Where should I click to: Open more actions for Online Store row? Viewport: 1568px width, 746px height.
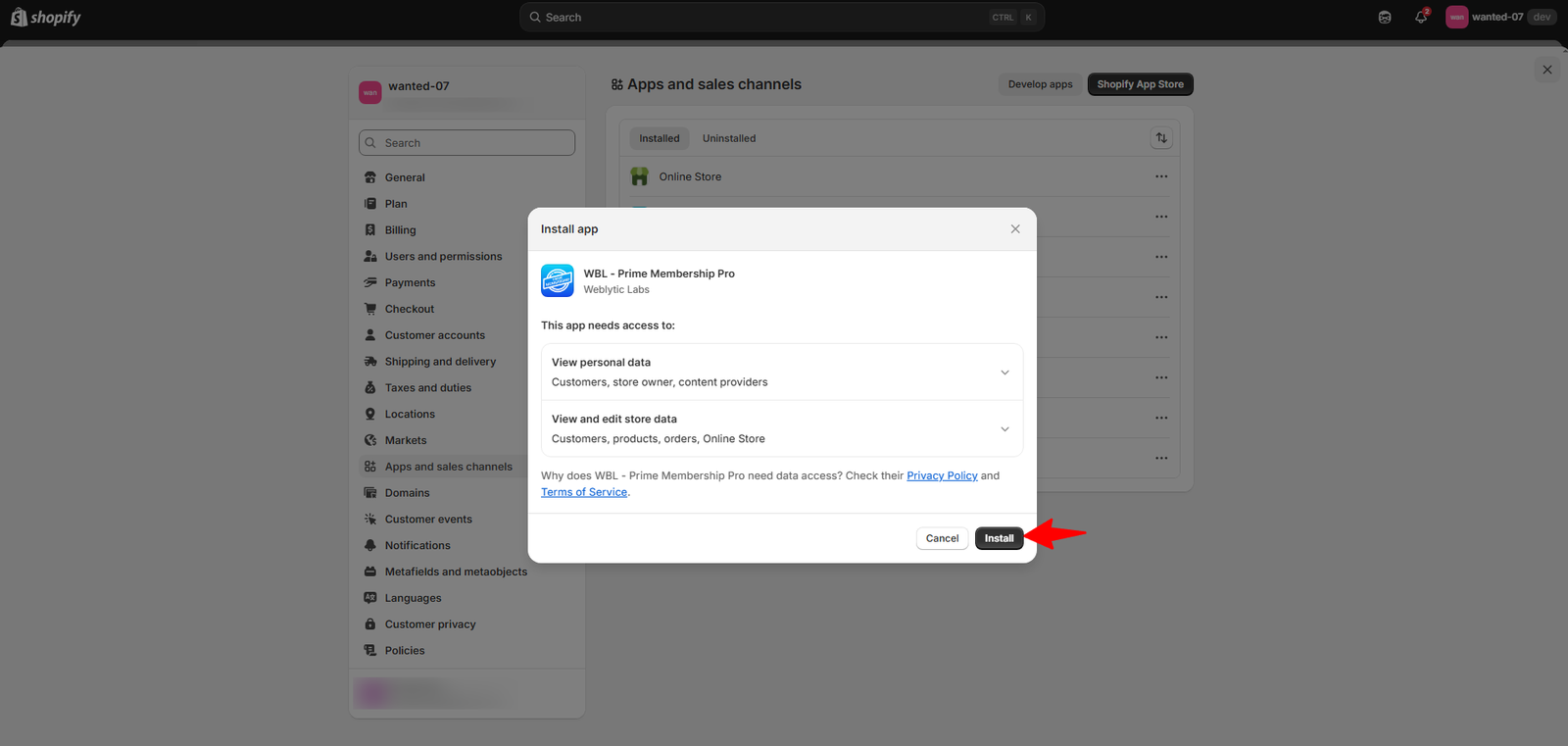pyautogui.click(x=1161, y=176)
